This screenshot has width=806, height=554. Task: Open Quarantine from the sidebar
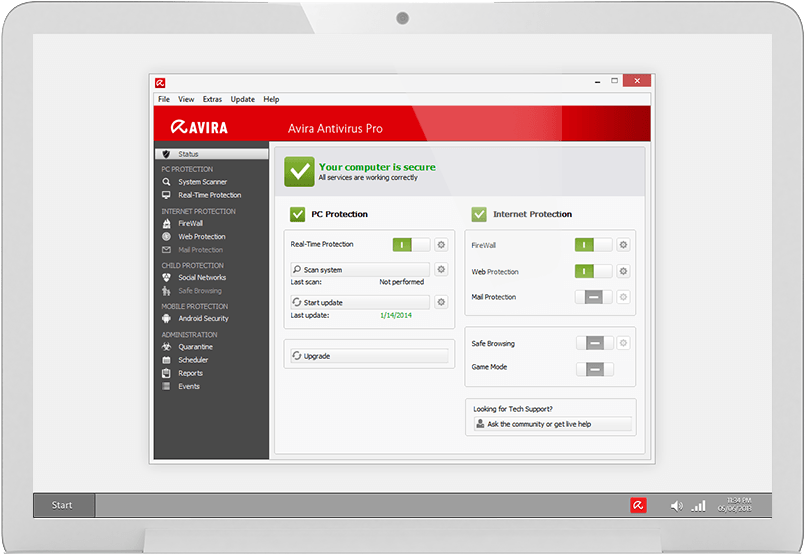pos(195,347)
